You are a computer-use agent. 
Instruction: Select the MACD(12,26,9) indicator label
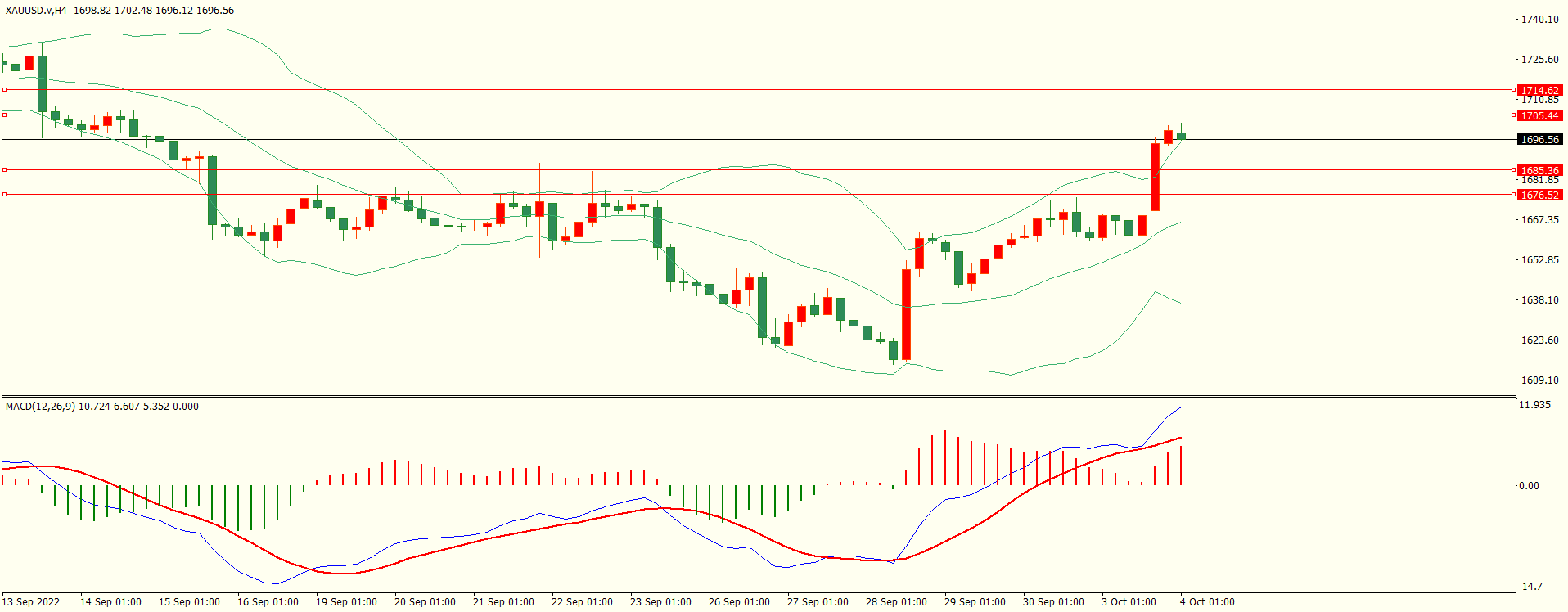(40, 406)
